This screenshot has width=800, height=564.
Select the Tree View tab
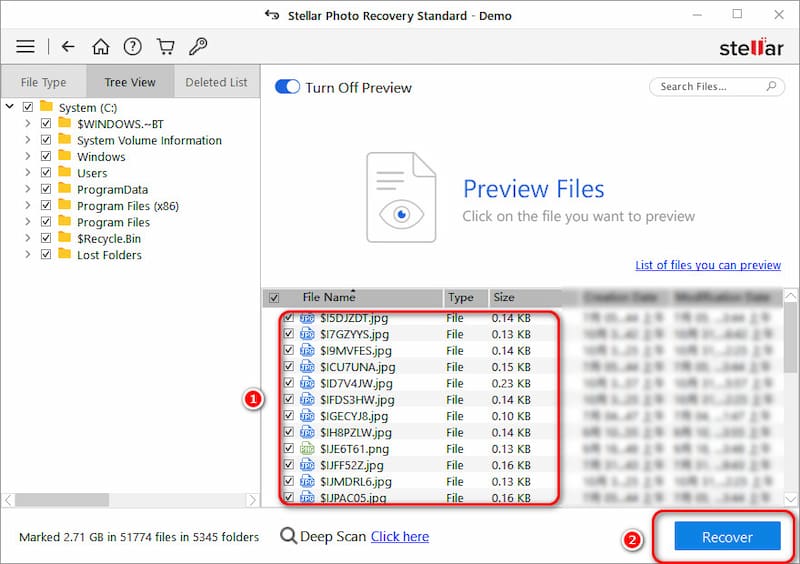pos(130,82)
